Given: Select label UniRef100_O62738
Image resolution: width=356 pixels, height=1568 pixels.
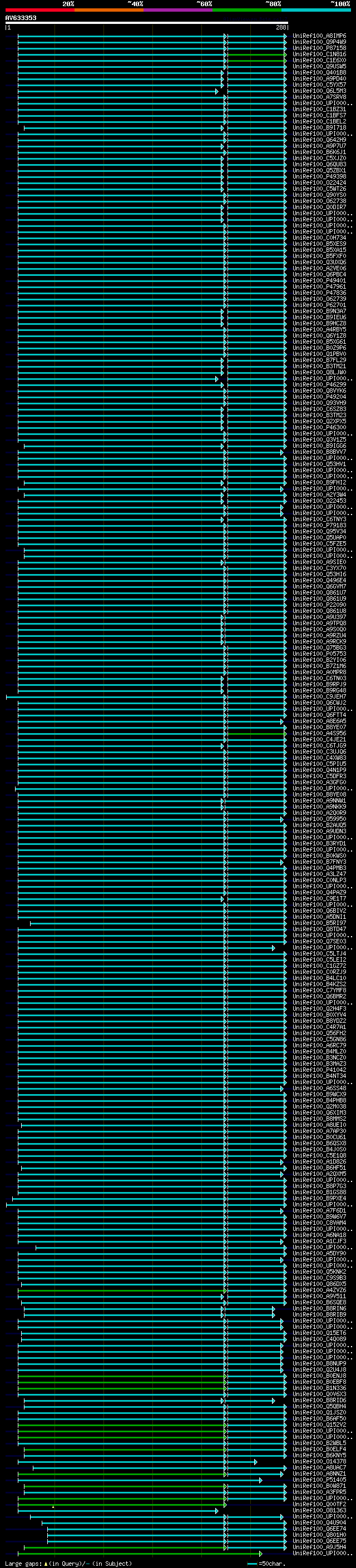Looking at the screenshot, I should (319, 201).
